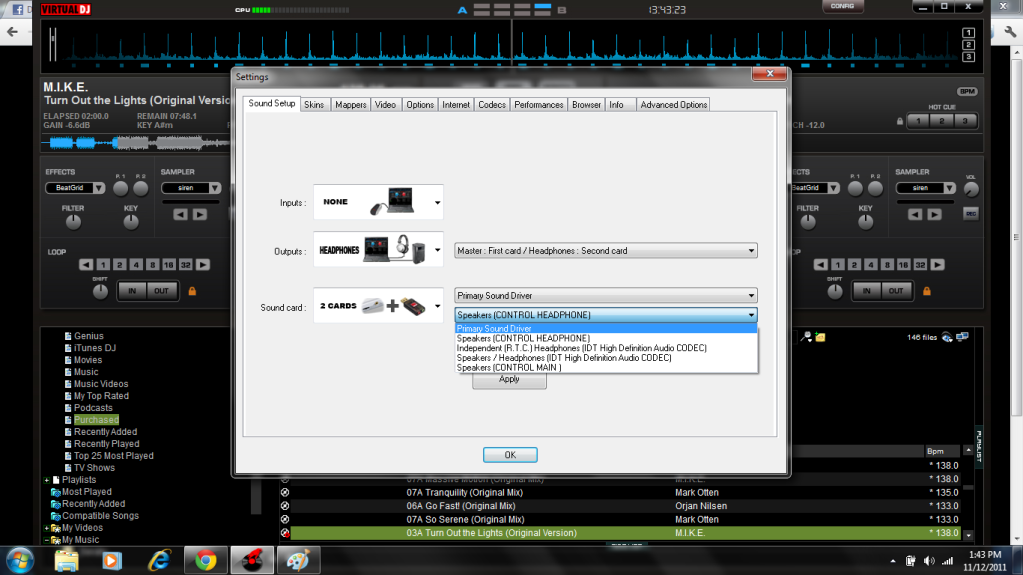1023x575 pixels.
Task: Set right deck loop length to 32
Action: coord(920,265)
